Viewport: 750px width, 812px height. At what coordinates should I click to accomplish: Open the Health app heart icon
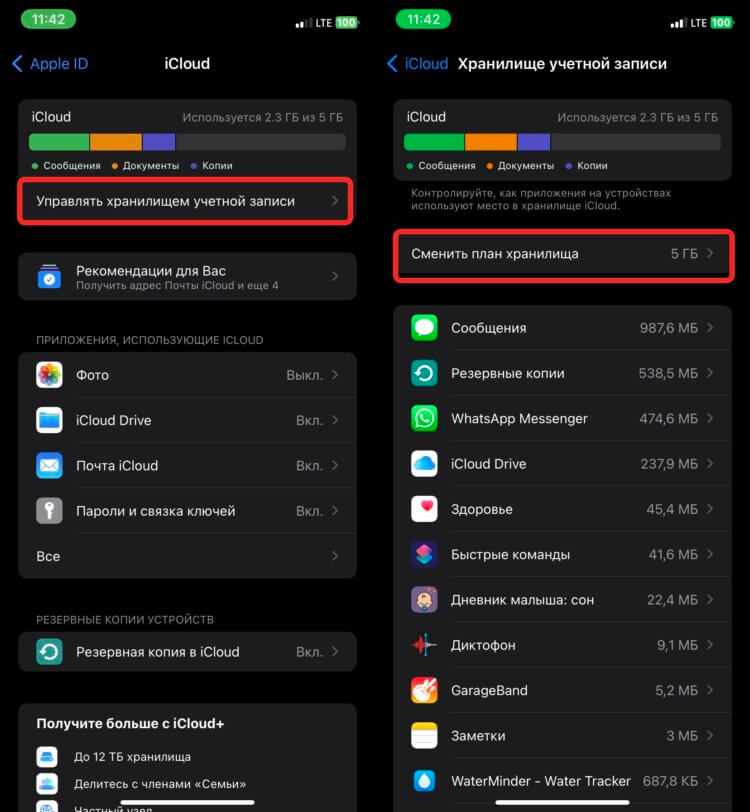[424, 509]
